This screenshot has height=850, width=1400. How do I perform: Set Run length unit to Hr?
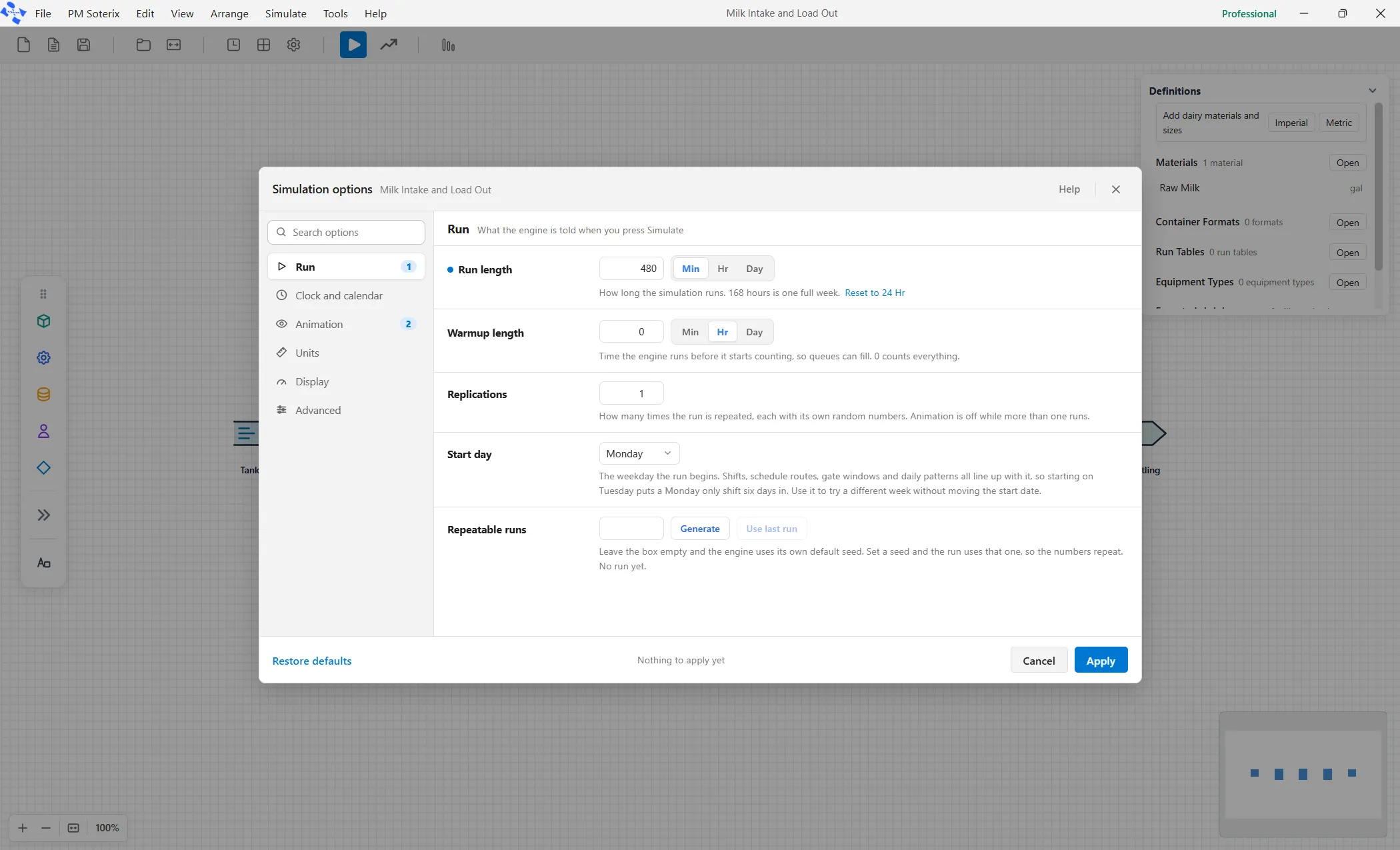[723, 269]
